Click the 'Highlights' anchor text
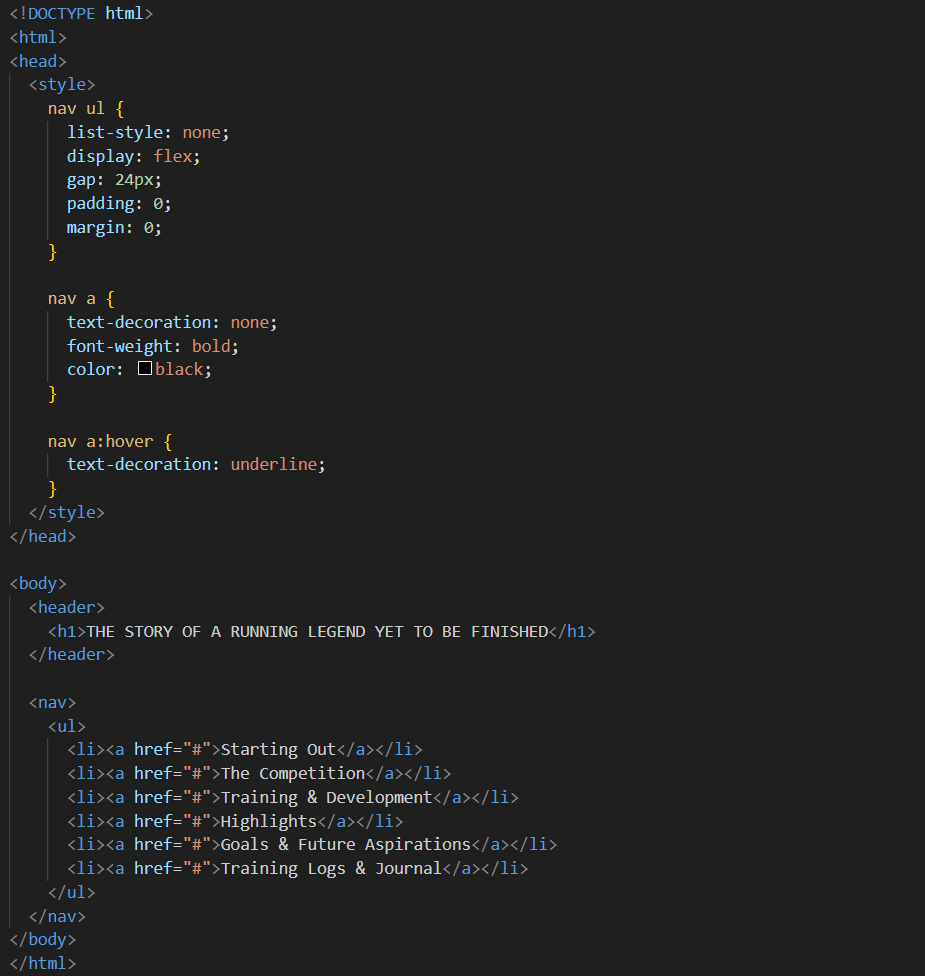Screen dimensions: 925x976 tap(268, 822)
